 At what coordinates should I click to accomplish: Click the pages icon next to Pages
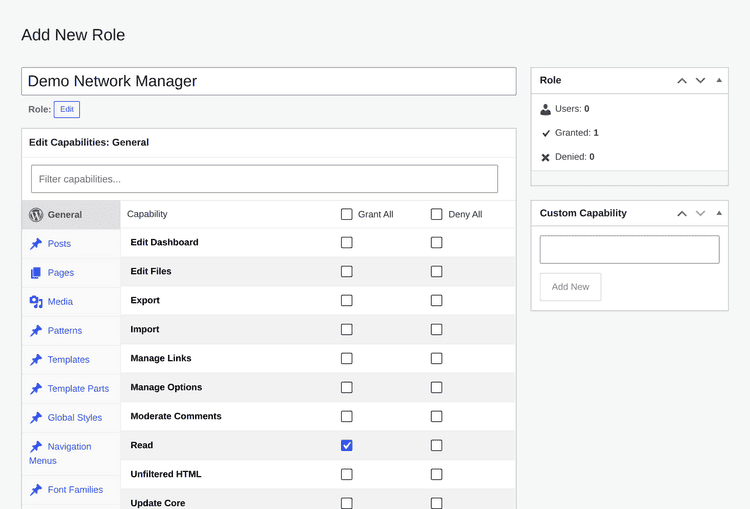click(x=36, y=273)
